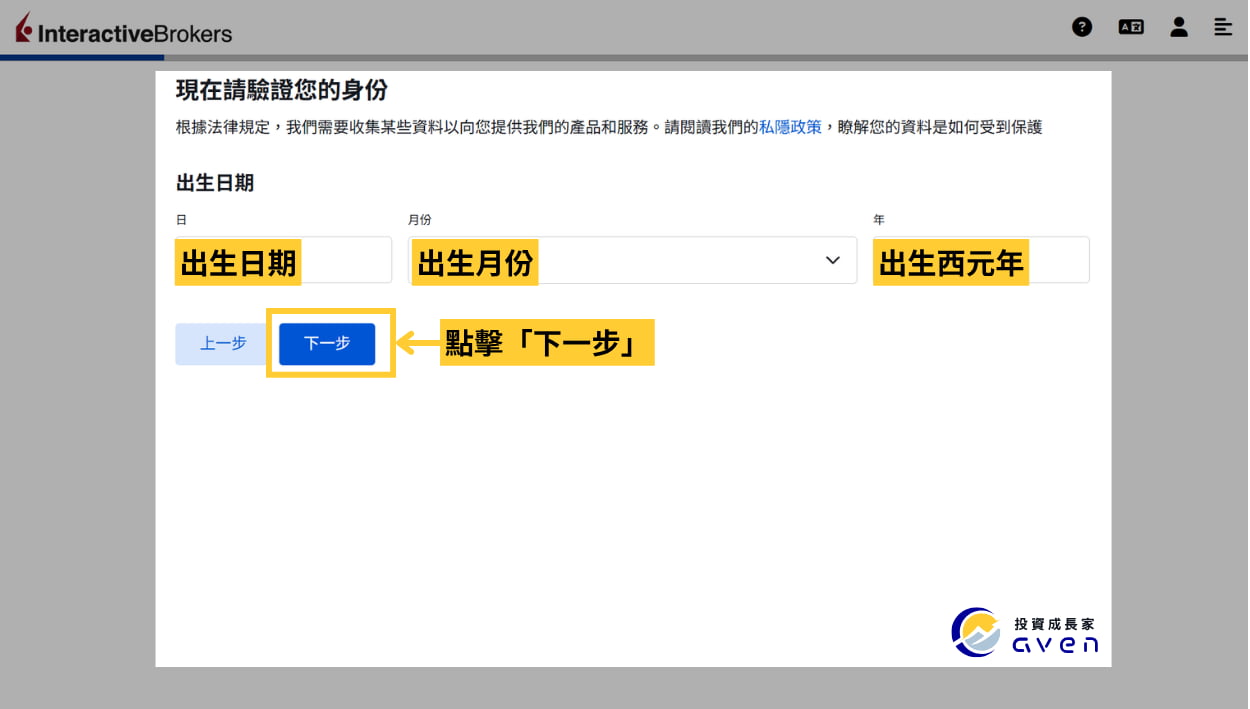This screenshot has width=1250, height=709.
Task: Click the 下一步 next button
Action: pos(327,344)
